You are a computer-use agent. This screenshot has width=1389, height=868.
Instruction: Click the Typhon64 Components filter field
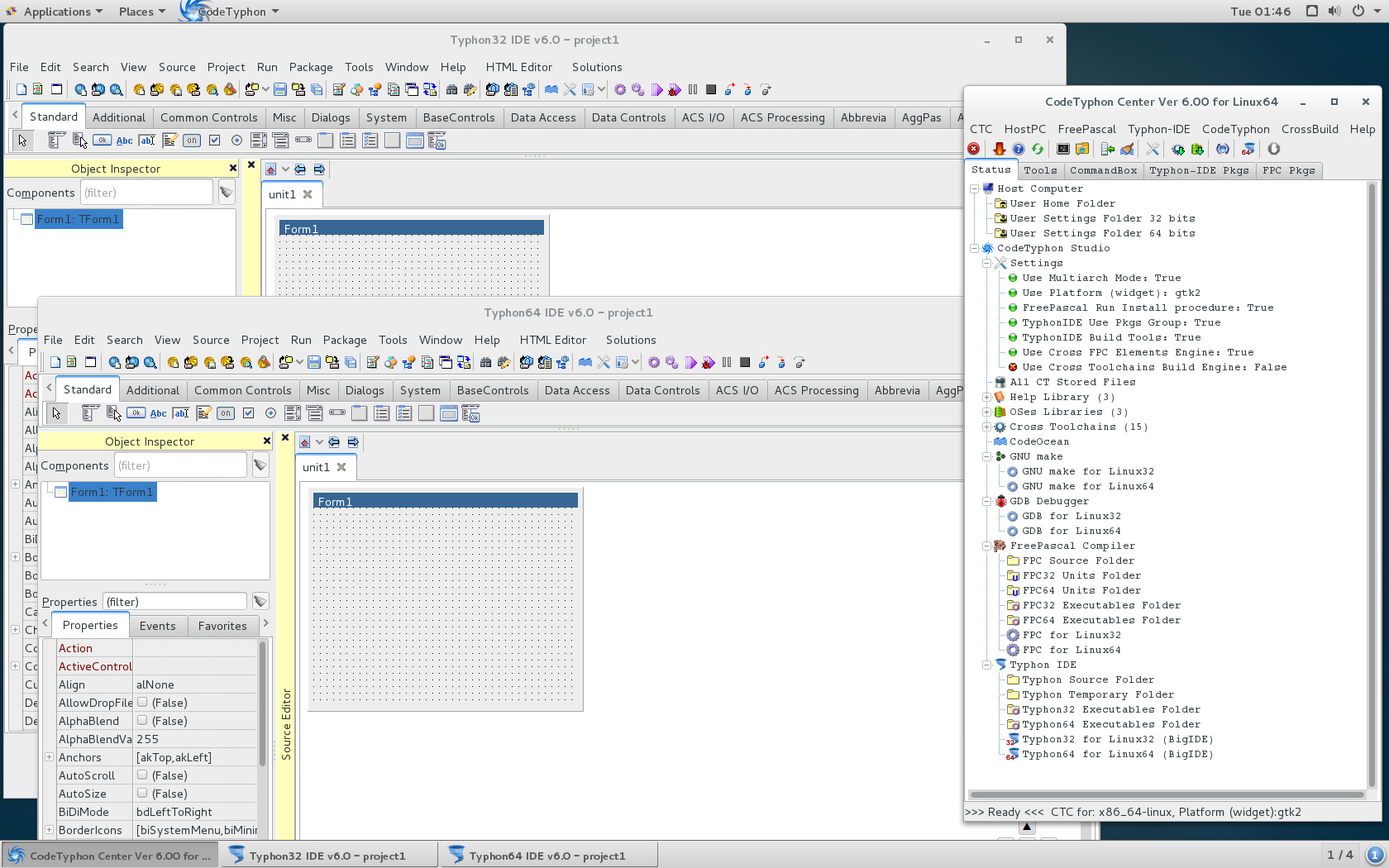click(x=180, y=465)
